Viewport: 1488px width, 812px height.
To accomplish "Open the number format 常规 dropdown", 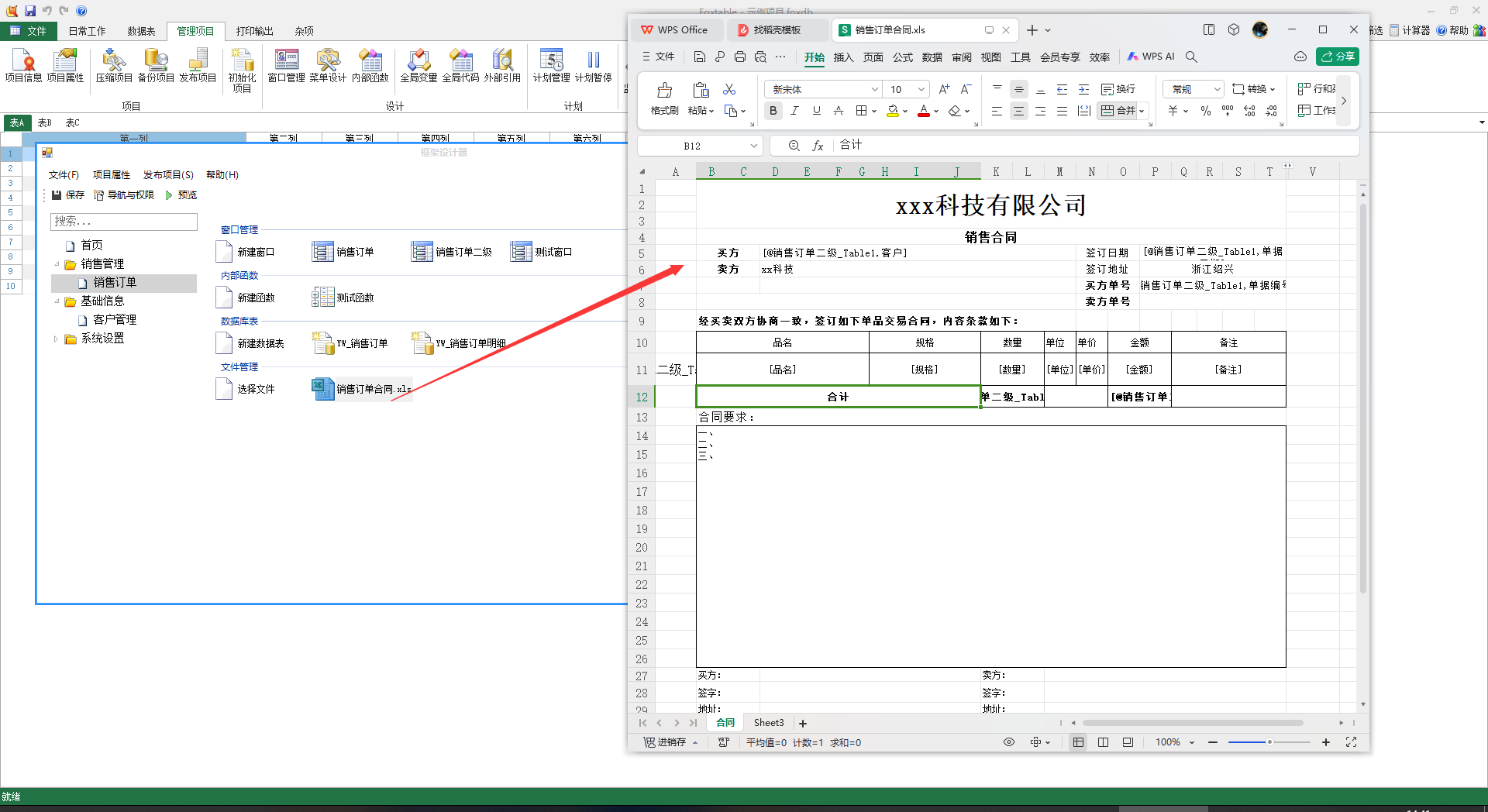I will point(1193,89).
